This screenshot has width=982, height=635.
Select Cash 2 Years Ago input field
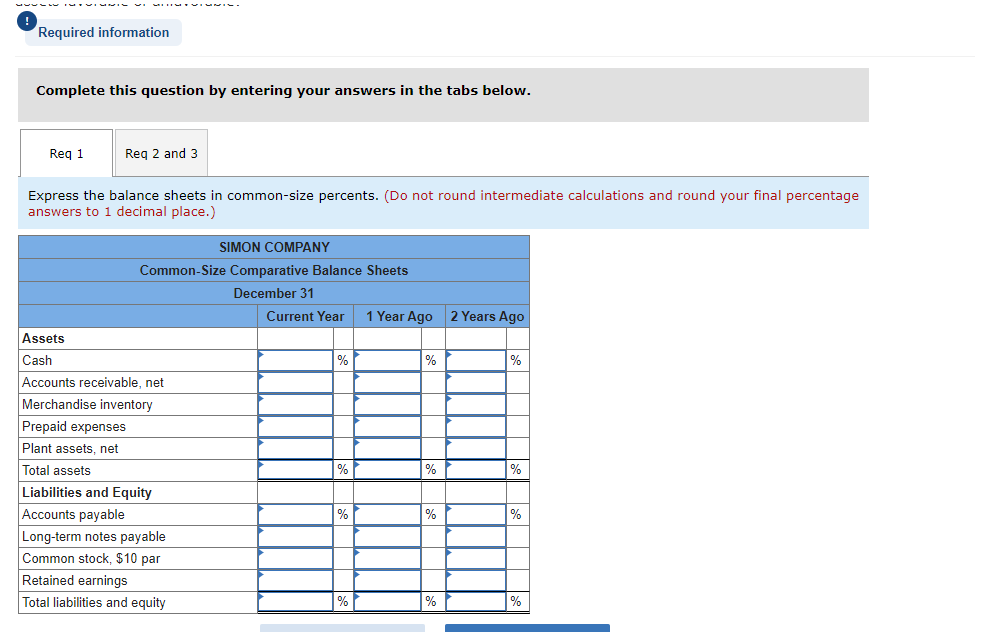(476, 361)
